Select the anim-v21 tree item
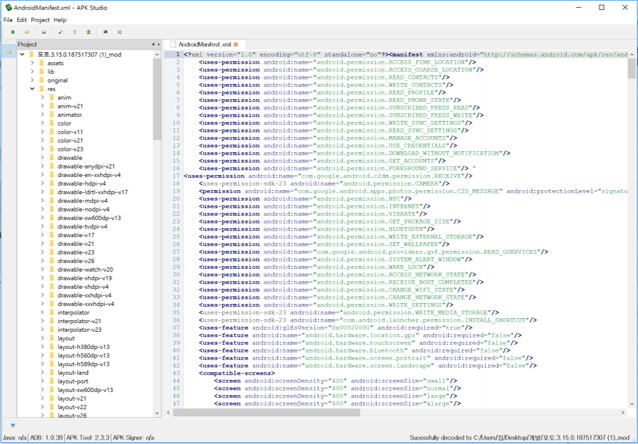The image size is (638, 444). (x=70, y=106)
